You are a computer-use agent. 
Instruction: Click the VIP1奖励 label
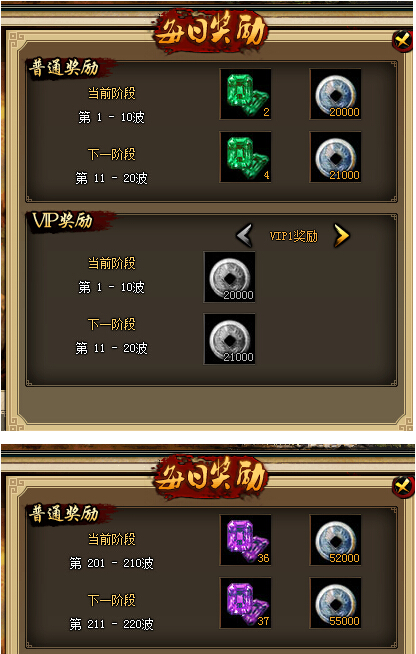click(x=293, y=236)
